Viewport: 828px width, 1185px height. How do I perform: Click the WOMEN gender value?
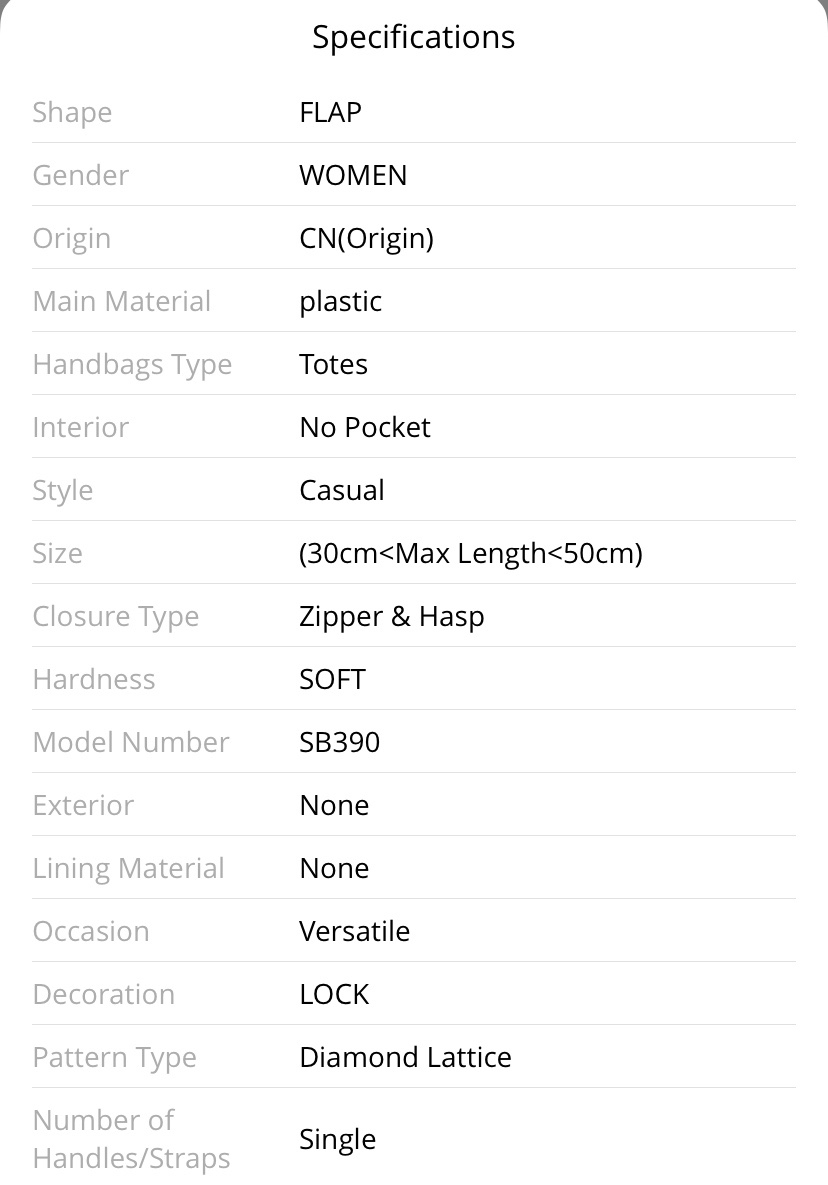pos(353,175)
